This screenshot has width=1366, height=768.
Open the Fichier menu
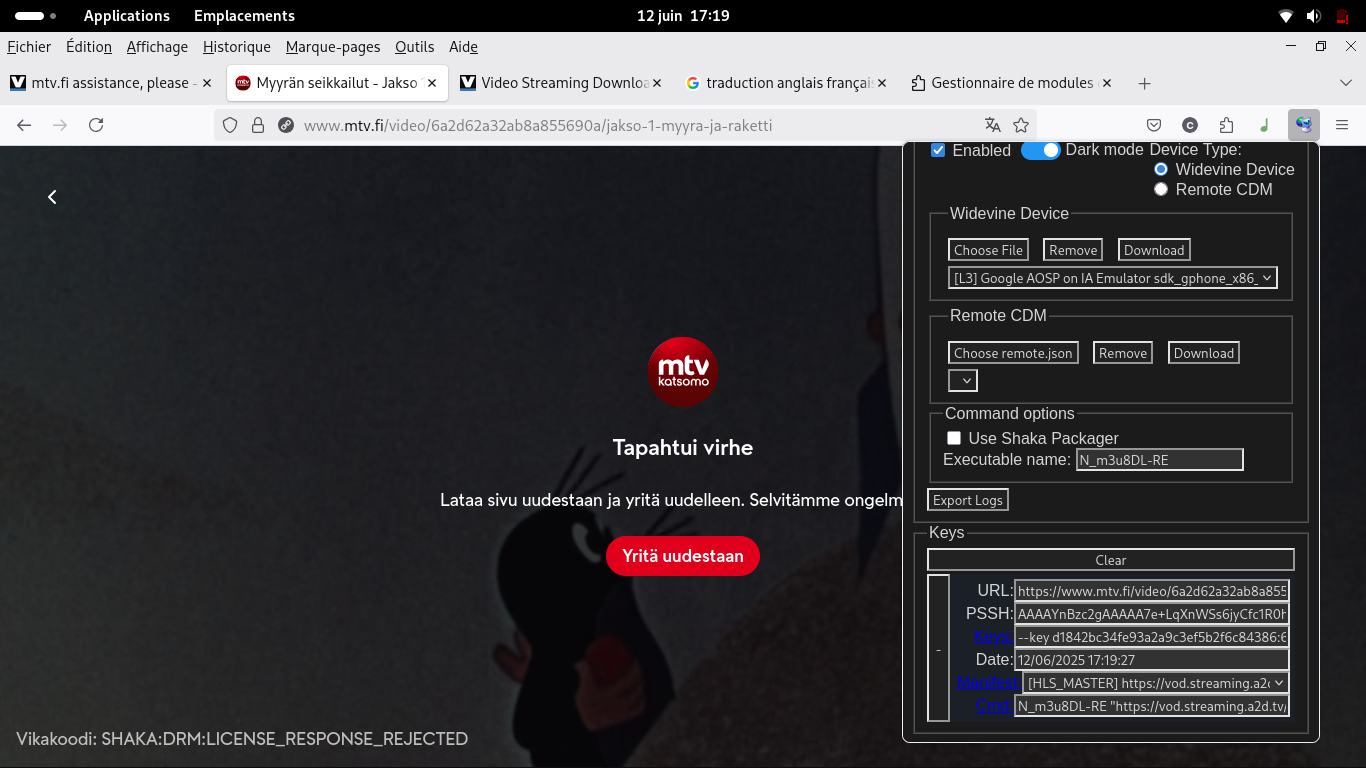(x=29, y=47)
